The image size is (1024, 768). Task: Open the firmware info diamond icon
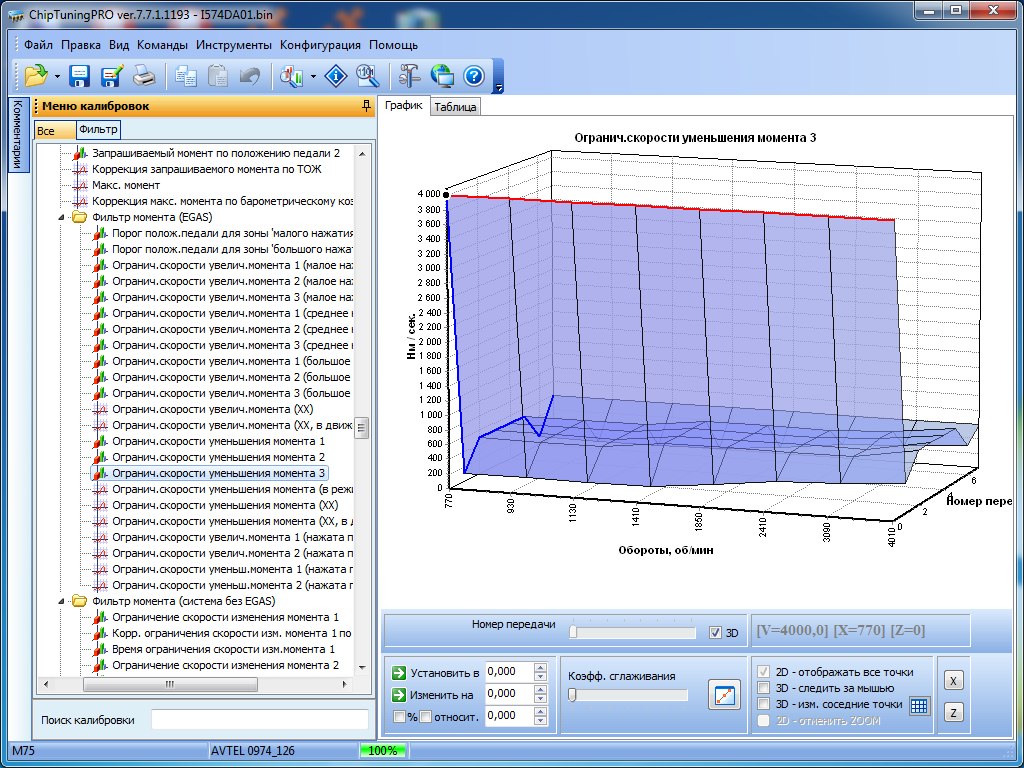pos(338,76)
